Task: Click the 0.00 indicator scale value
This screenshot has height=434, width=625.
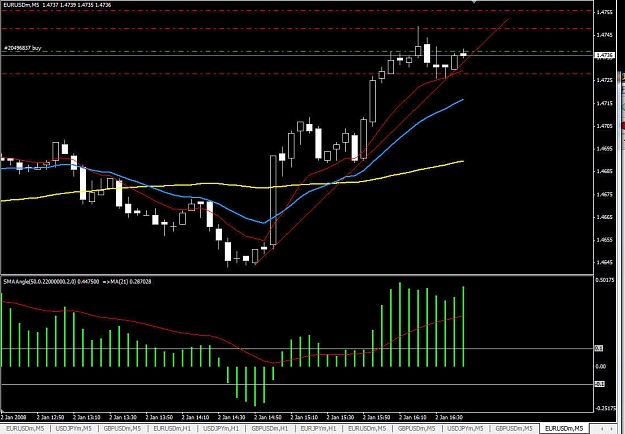Action: tap(601, 367)
